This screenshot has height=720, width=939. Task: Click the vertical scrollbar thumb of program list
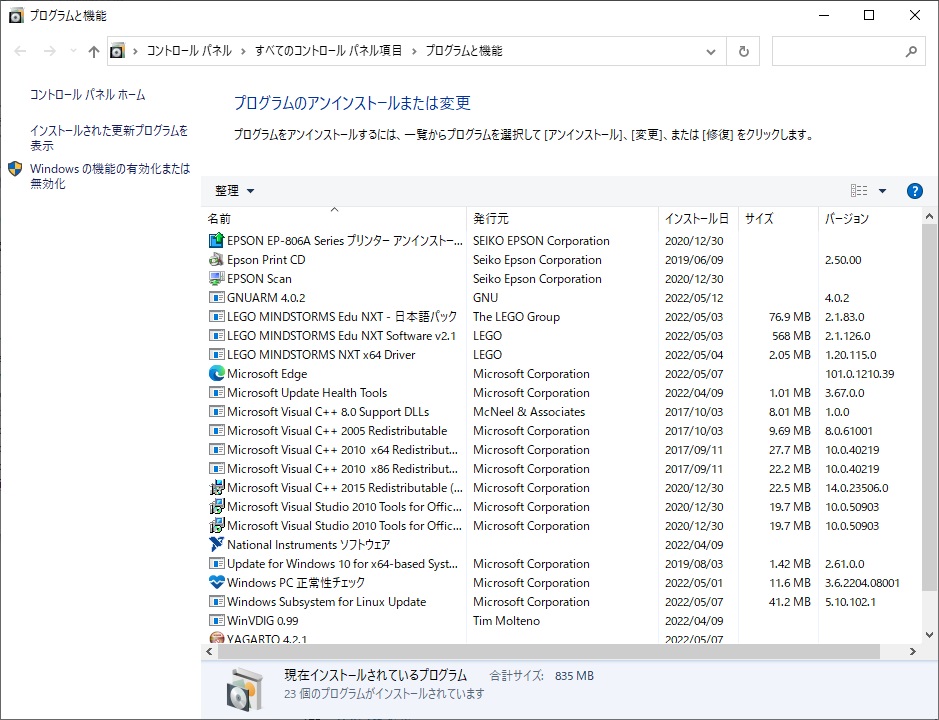(929, 407)
